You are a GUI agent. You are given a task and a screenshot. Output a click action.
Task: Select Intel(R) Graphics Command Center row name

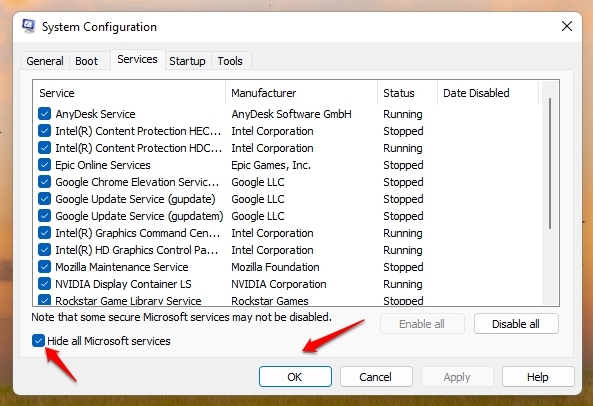[x=138, y=233]
